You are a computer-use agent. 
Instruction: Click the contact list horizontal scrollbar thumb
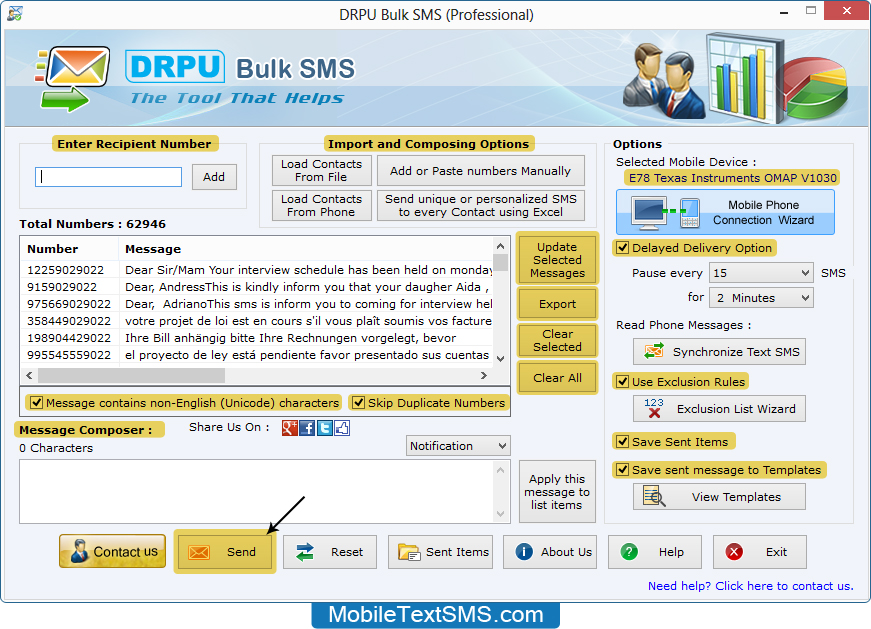click(x=131, y=376)
